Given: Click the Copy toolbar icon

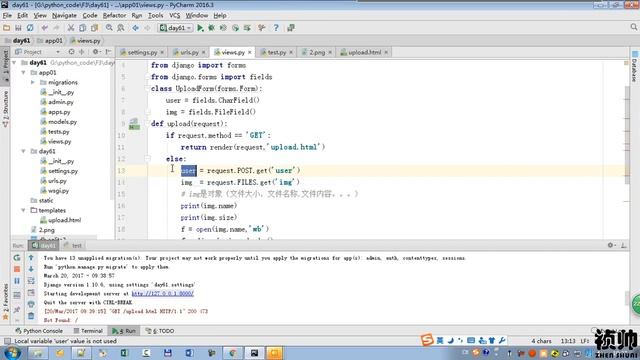Looking at the screenshot, I should click(82, 28).
